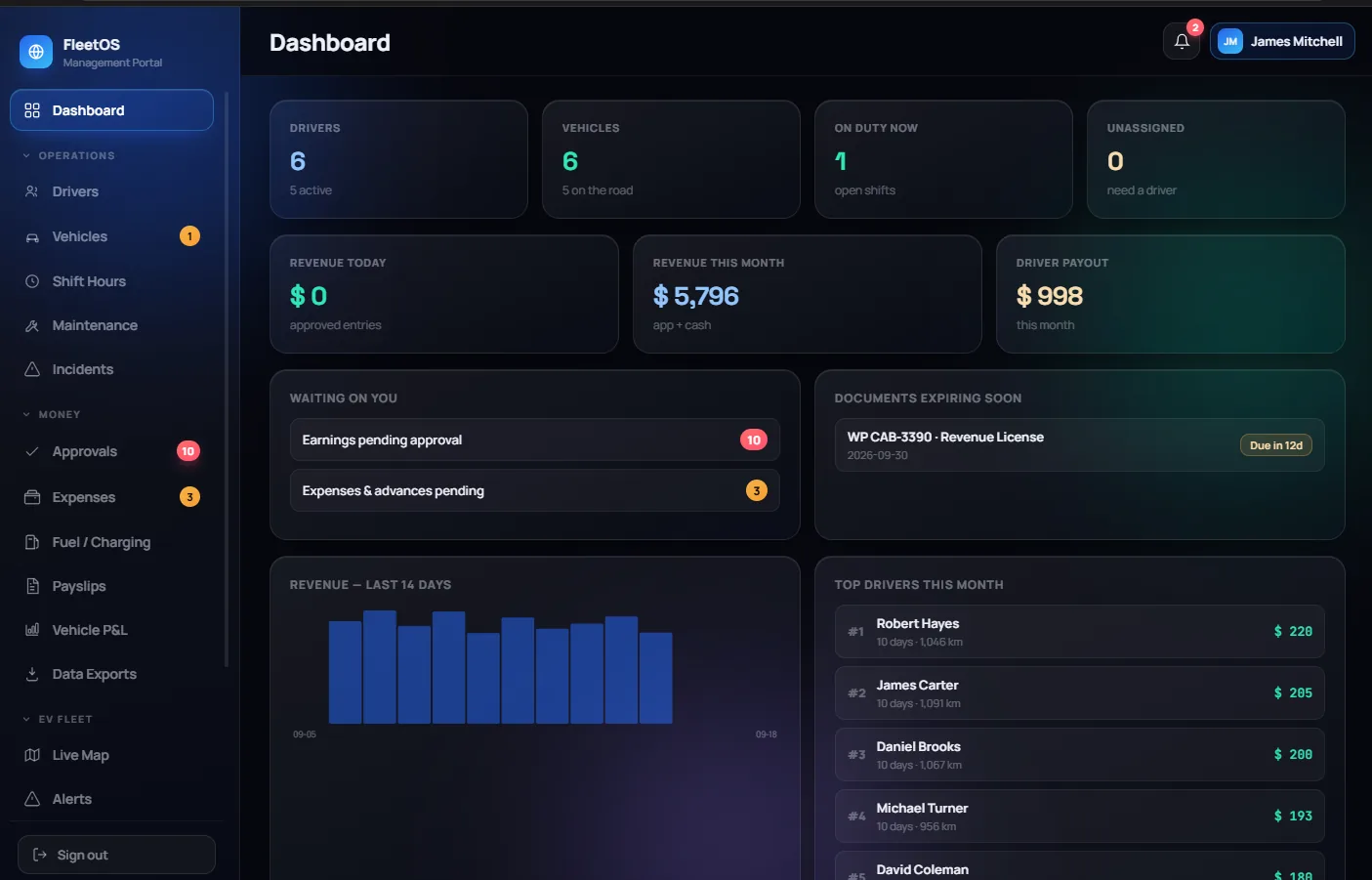Click the tallest revenue chart bar

coord(380,667)
